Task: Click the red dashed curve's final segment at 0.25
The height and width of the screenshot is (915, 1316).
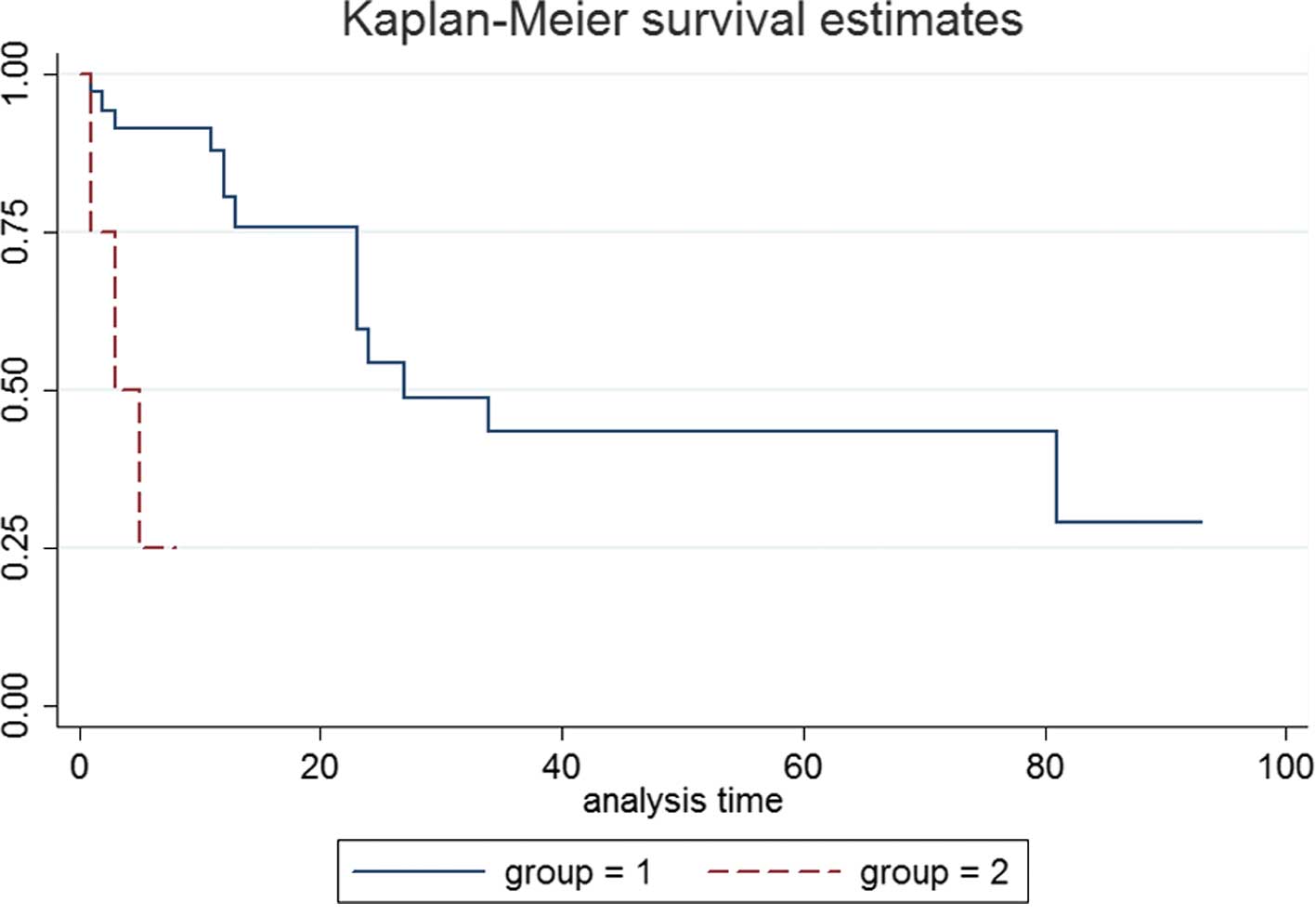Action: point(158,548)
